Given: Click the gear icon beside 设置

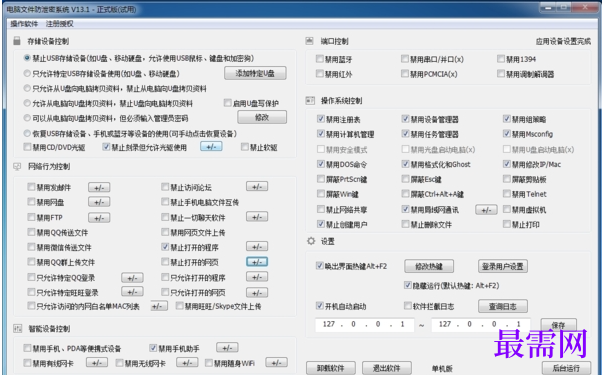Looking at the screenshot, I should (311, 241).
